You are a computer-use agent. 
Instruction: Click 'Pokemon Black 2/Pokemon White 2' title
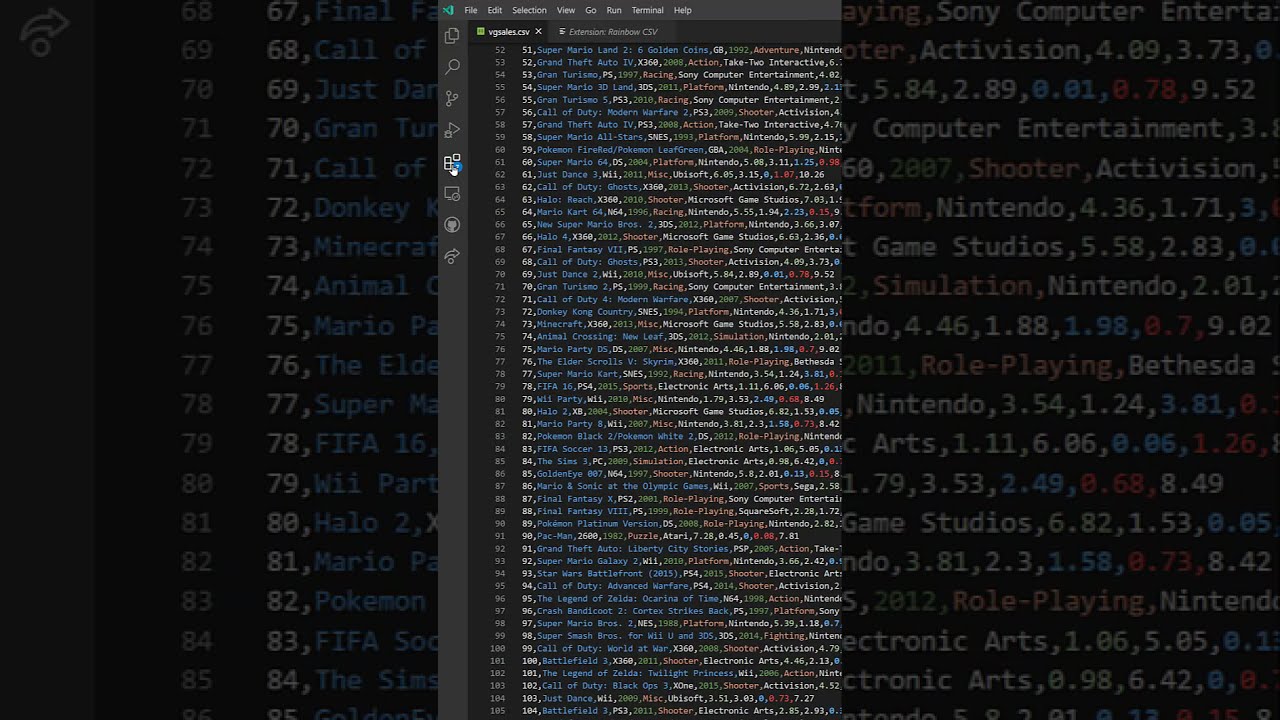coord(615,437)
